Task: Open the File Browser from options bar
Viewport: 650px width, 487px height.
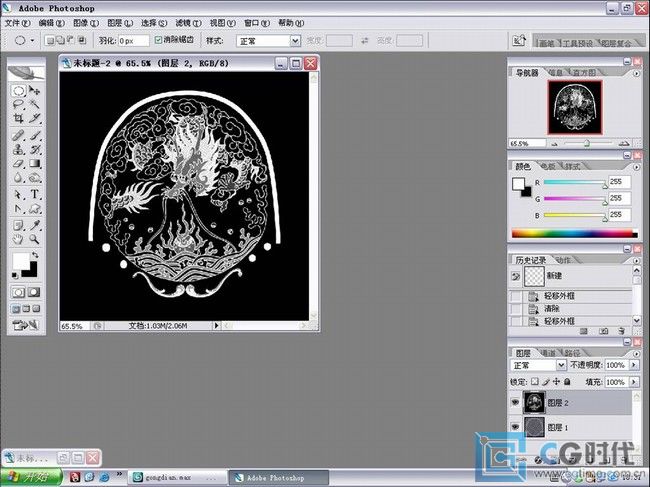Action: pos(519,41)
